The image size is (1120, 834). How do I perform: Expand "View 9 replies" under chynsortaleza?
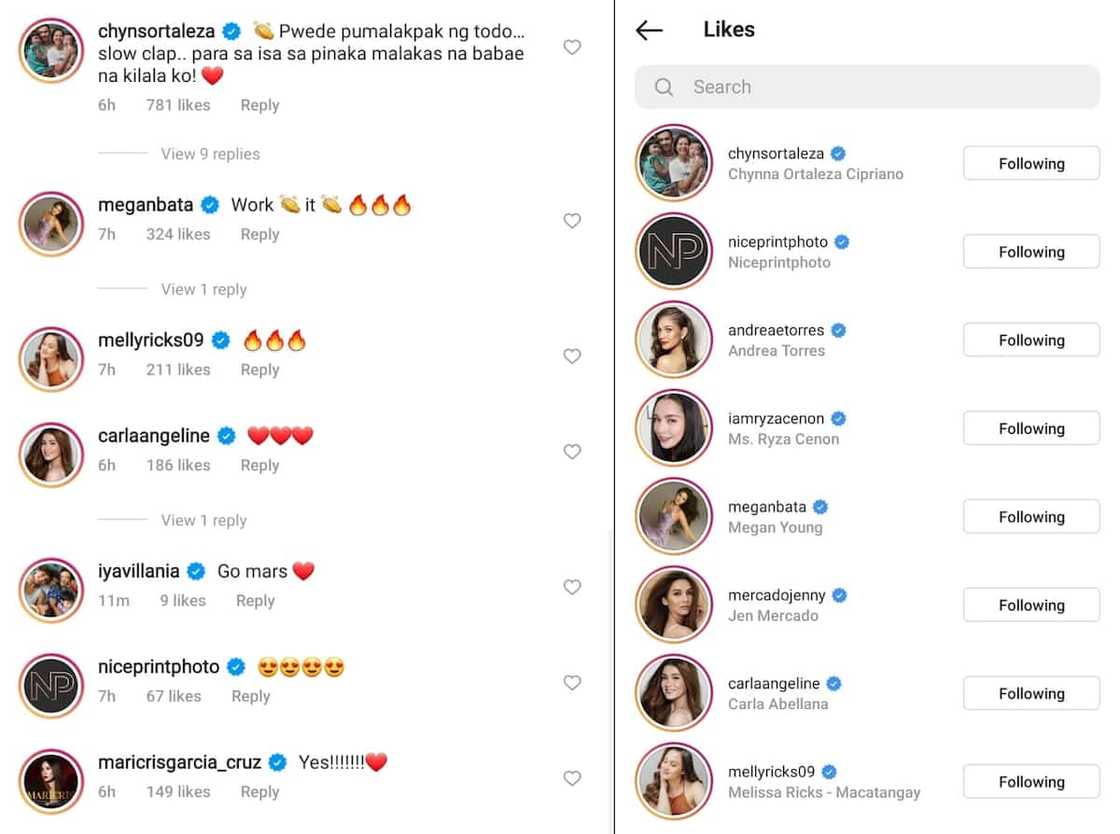(x=210, y=154)
